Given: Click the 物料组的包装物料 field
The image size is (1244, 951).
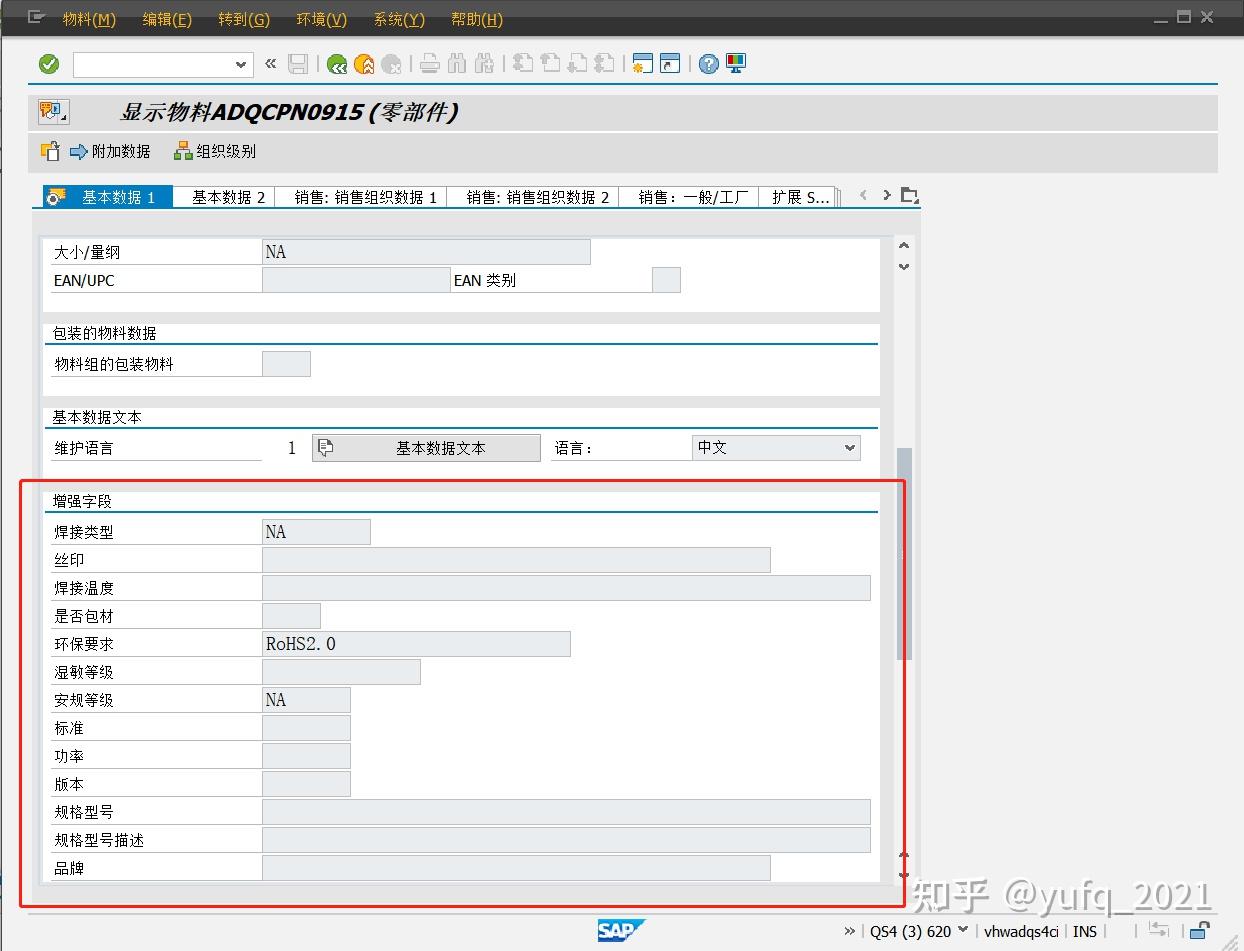Looking at the screenshot, I should click(286, 364).
